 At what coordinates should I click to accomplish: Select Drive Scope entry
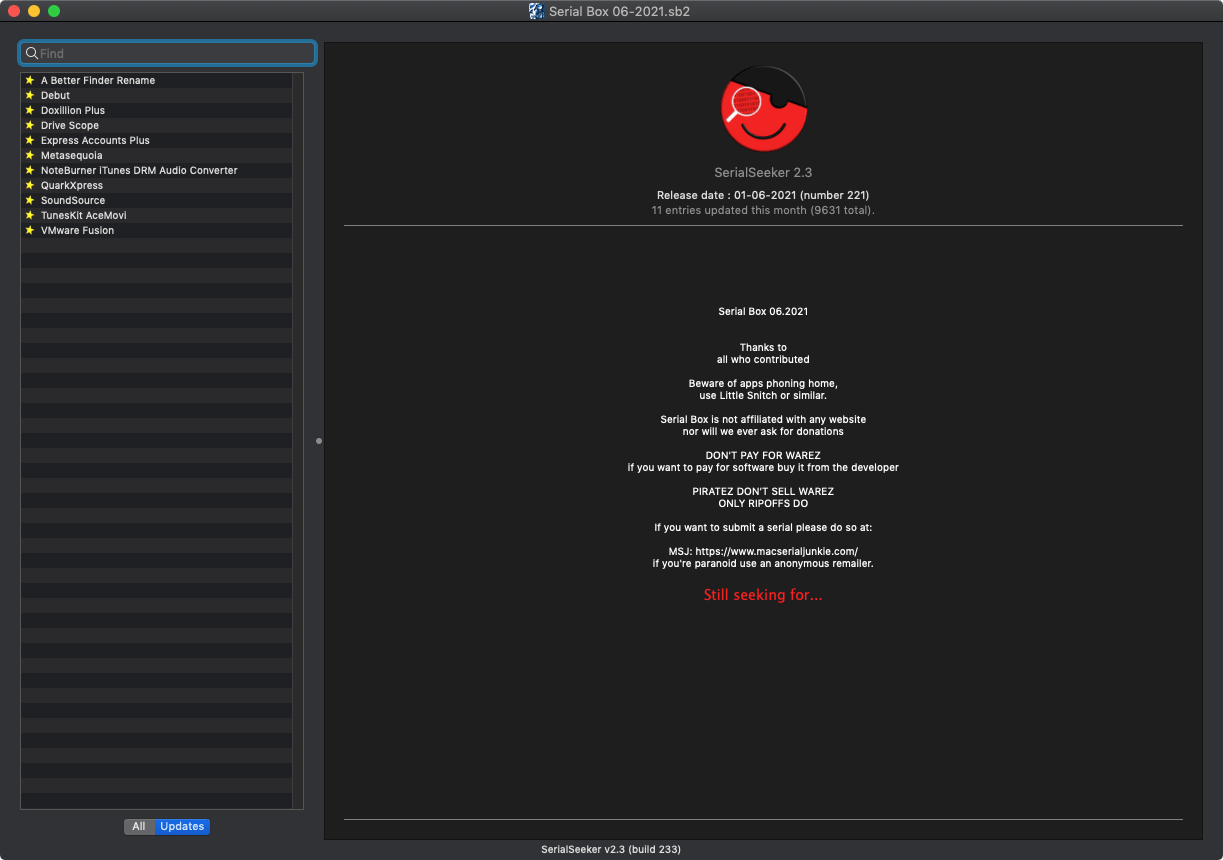(x=70, y=125)
